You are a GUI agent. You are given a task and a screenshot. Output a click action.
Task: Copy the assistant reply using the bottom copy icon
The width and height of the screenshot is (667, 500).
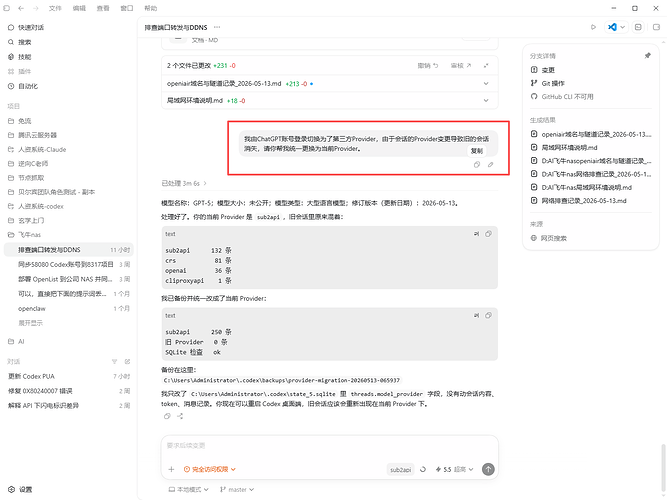tap(167, 416)
